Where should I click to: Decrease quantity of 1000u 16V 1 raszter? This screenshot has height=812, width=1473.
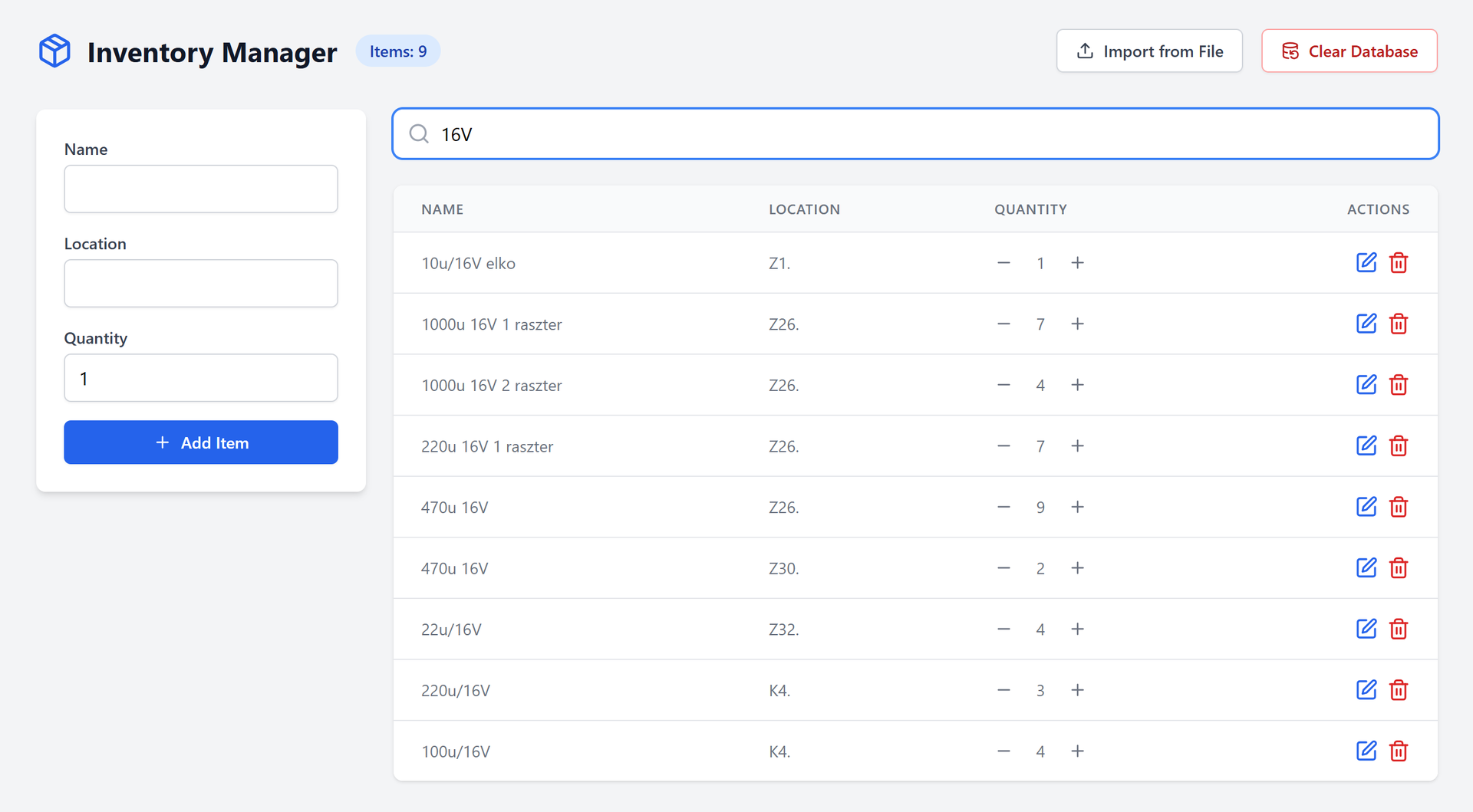click(x=1003, y=324)
